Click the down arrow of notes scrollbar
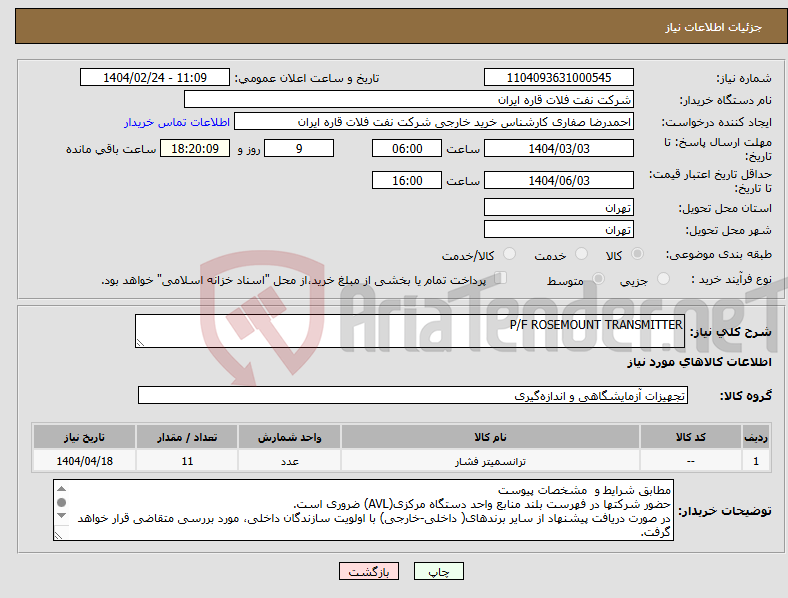 click(61, 516)
